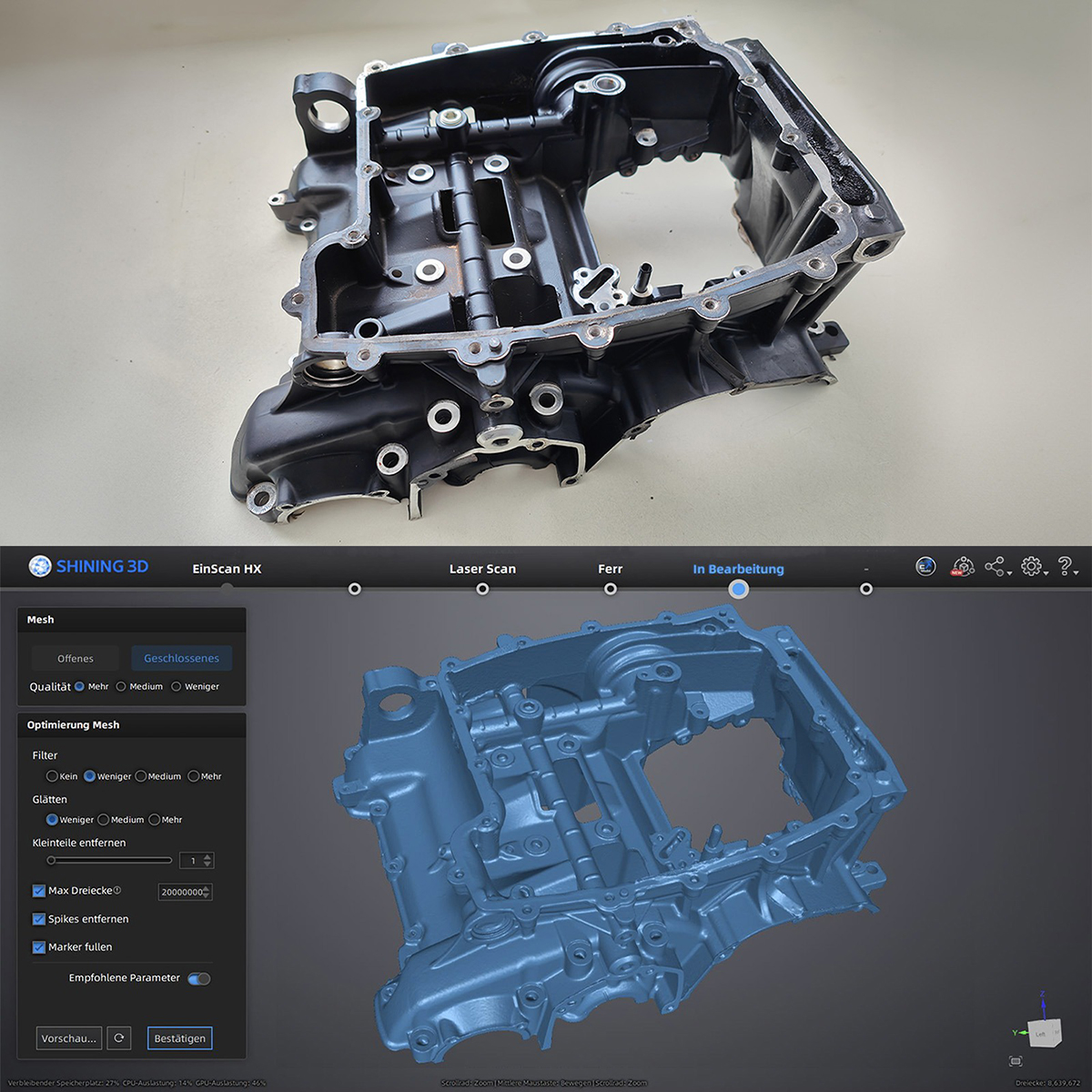Click the fit-to-view icon below orientation cube
Screen dimensions: 1092x1092
click(1016, 1061)
